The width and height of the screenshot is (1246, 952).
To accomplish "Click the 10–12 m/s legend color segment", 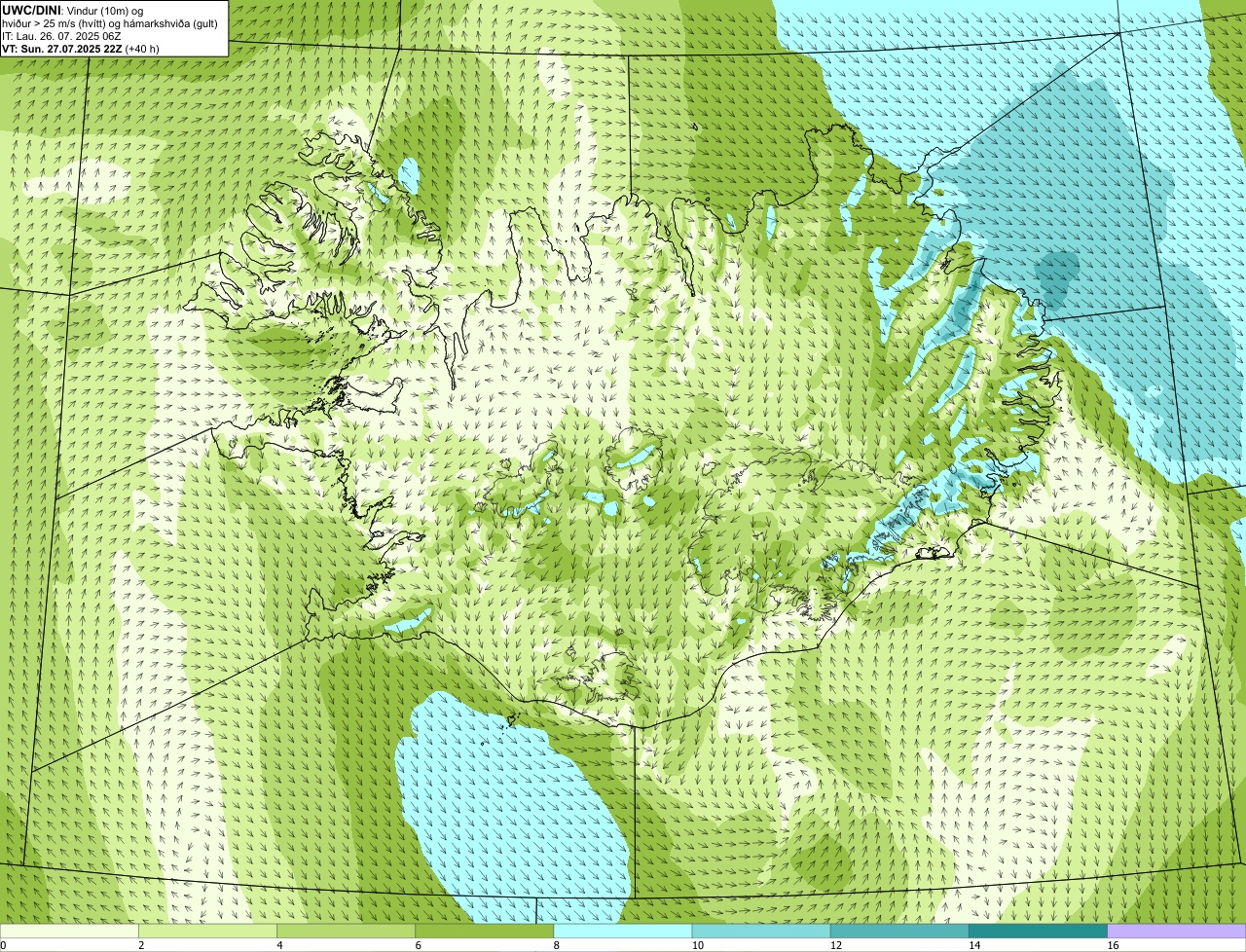I will 761,932.
